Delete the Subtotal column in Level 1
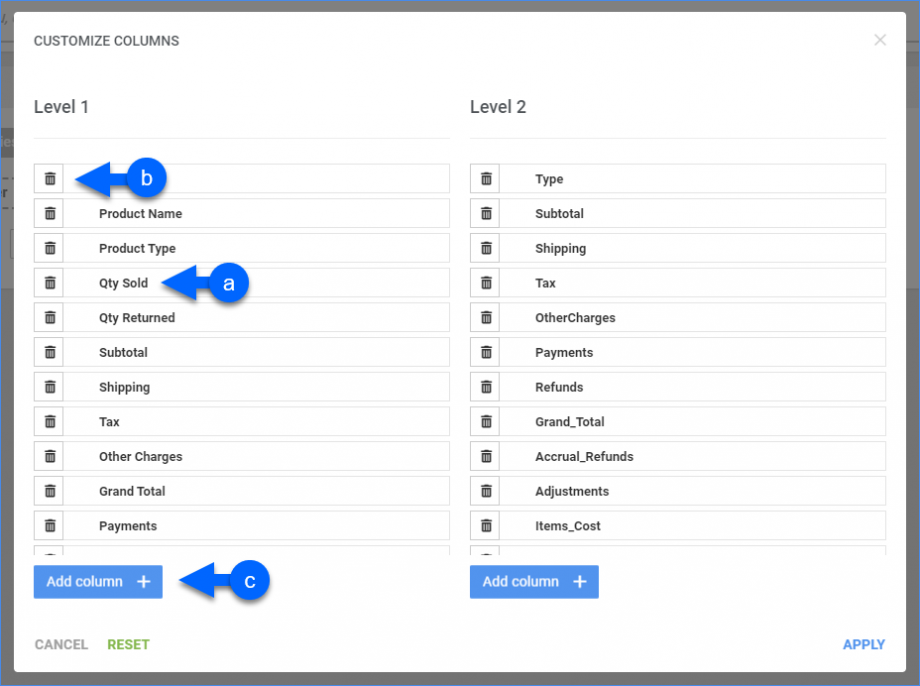920x686 pixels. click(x=49, y=352)
